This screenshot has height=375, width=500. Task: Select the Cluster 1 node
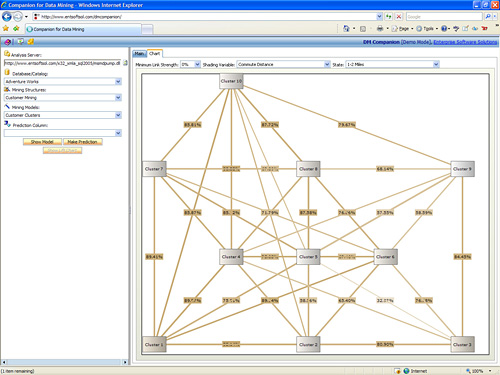coord(154,344)
